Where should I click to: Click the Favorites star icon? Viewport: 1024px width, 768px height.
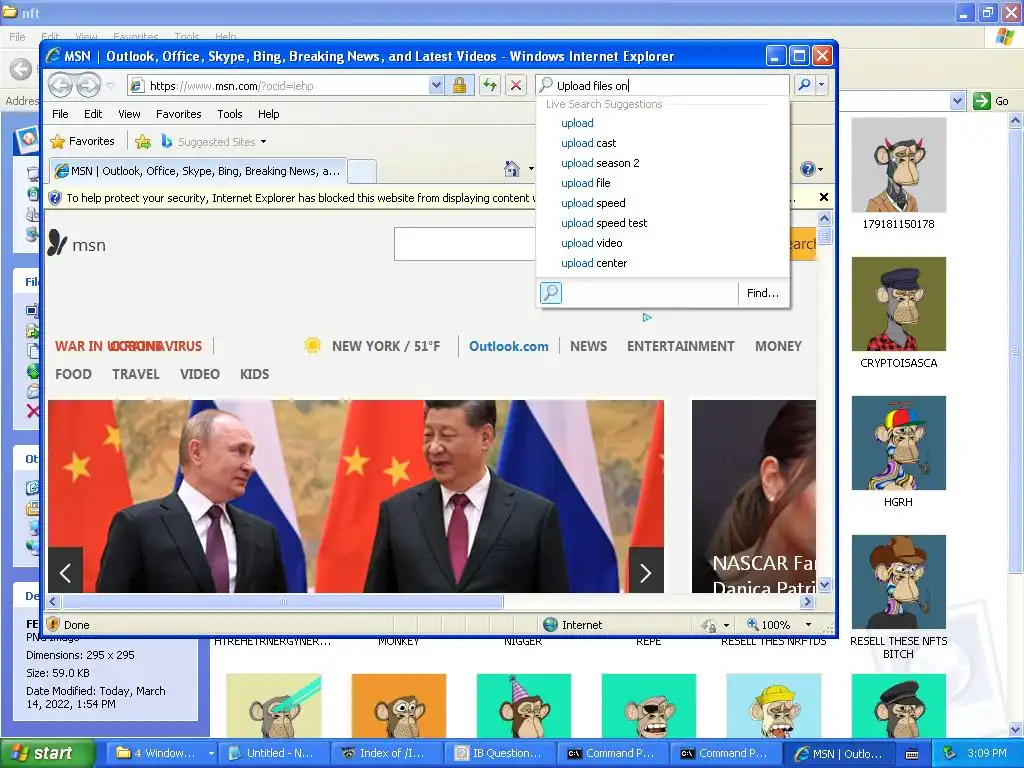57,142
